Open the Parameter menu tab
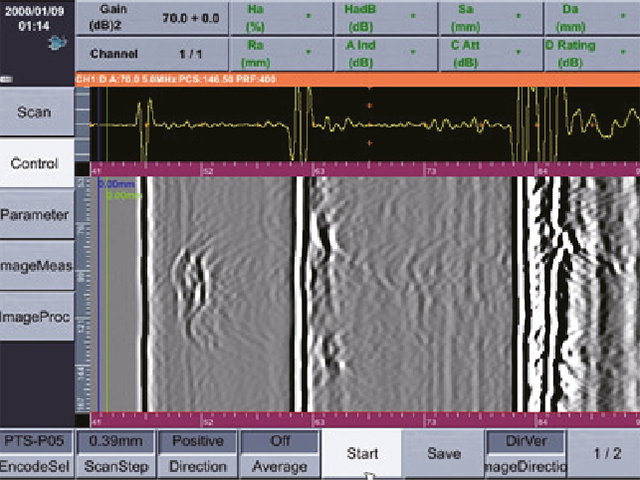The width and height of the screenshot is (640, 480). click(x=37, y=214)
